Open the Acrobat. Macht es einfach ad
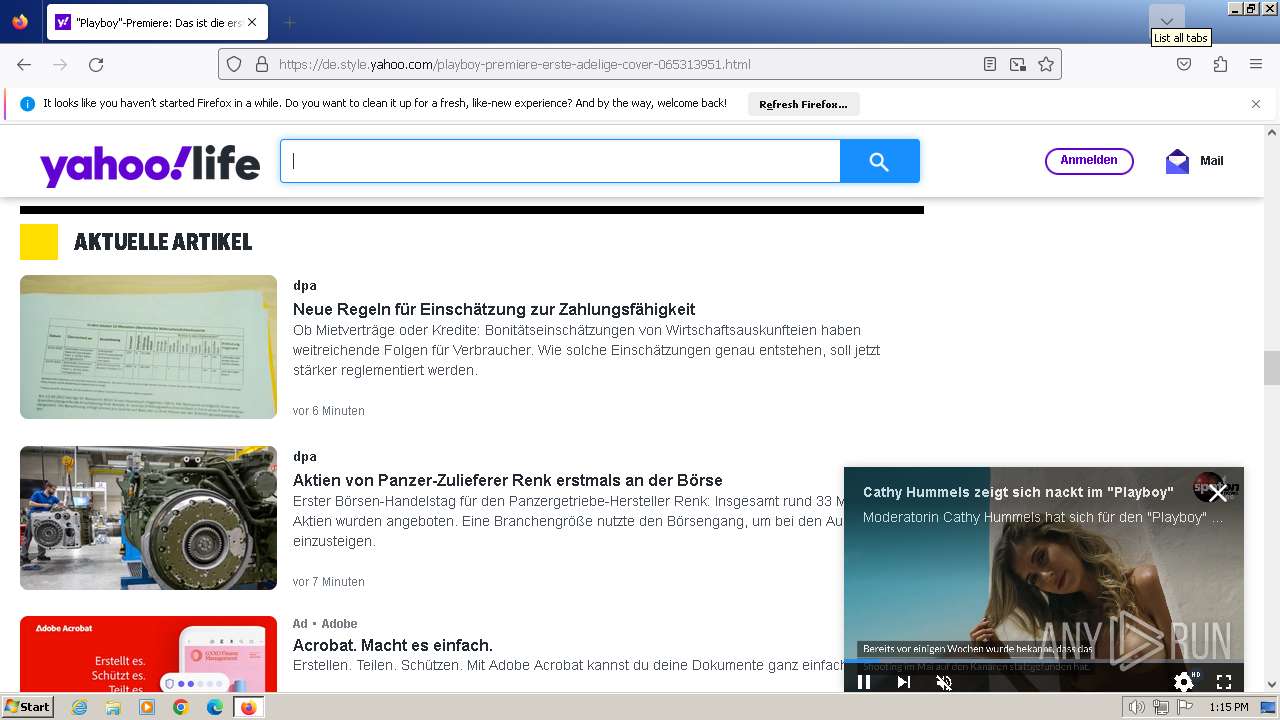The height and width of the screenshot is (720, 1280). click(393, 645)
